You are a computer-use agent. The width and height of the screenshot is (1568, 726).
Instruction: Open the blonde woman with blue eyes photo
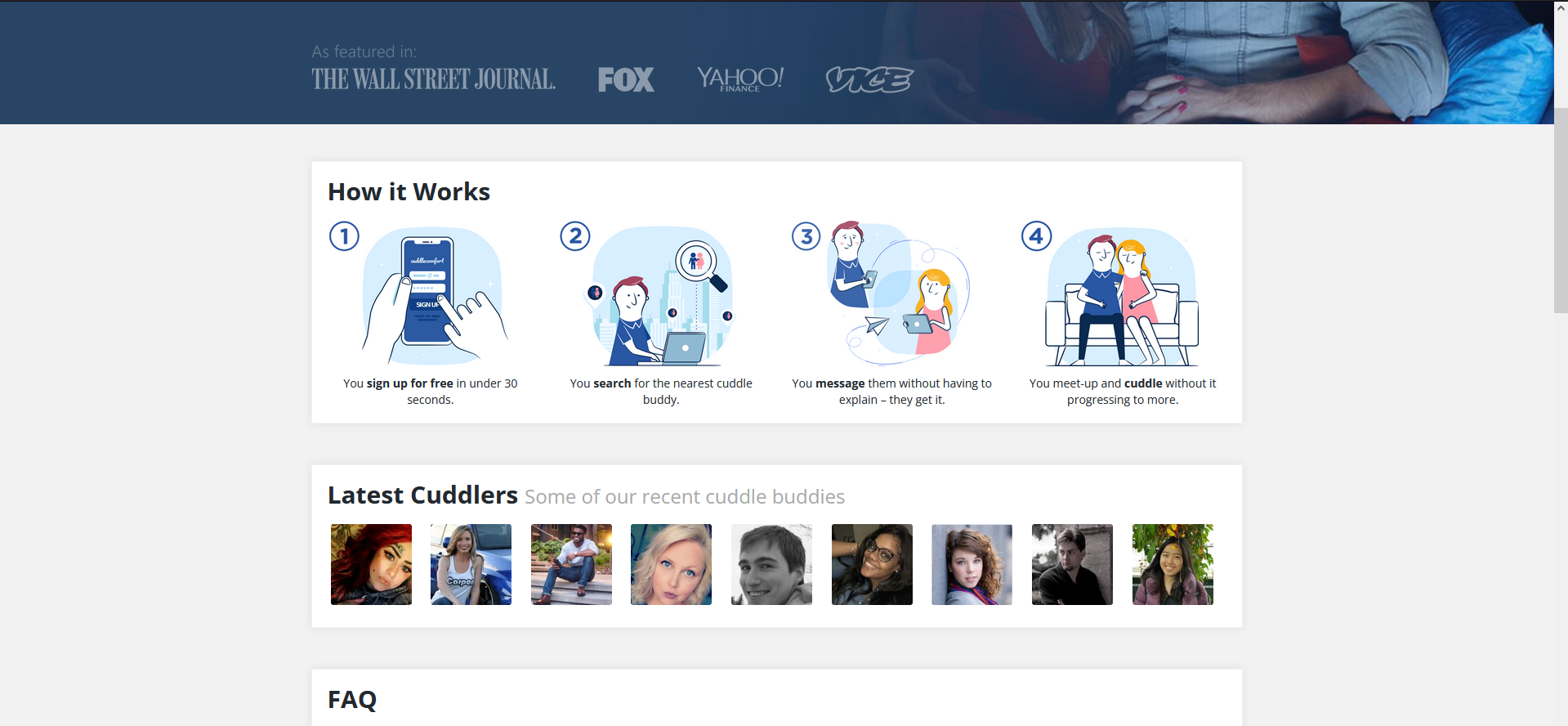click(672, 564)
